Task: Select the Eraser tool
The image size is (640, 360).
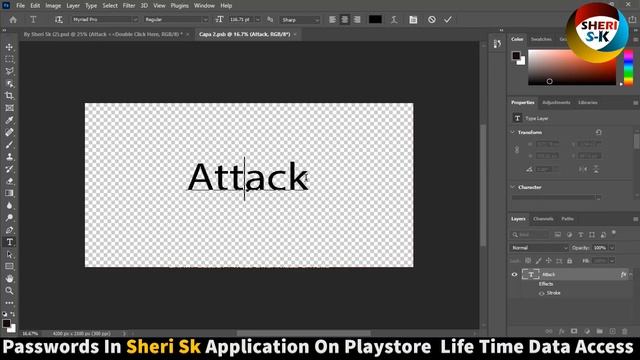Action: (x=9, y=181)
